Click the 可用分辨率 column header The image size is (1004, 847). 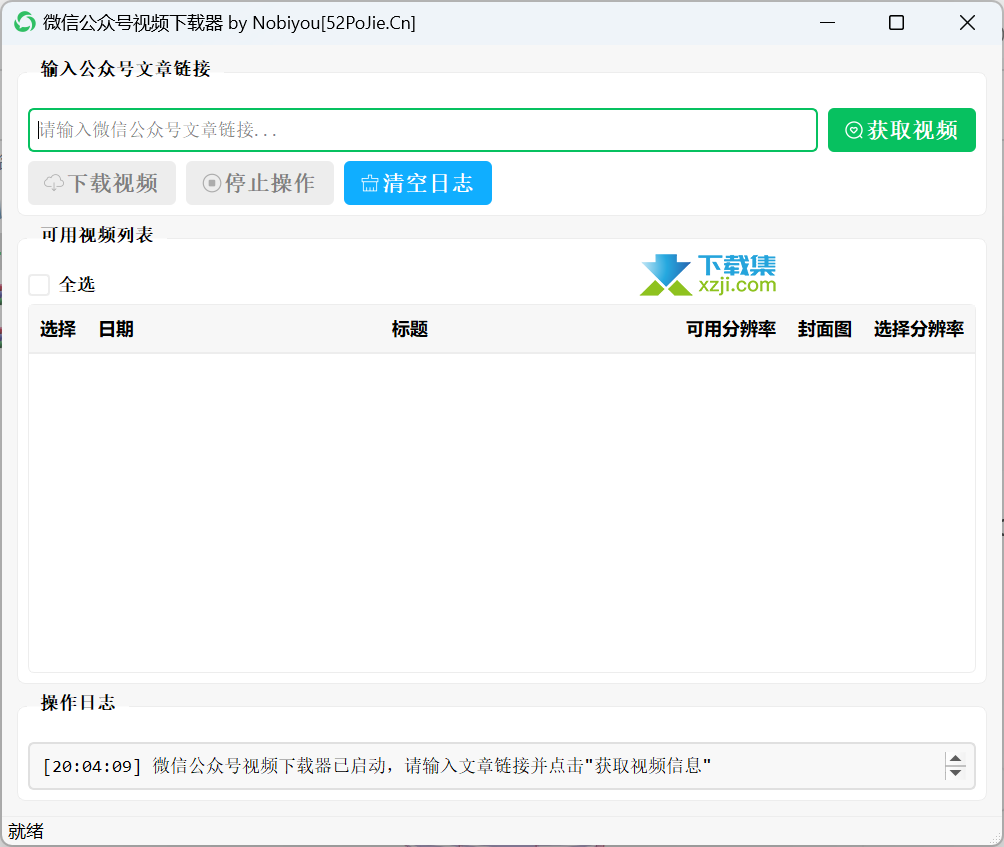pyautogui.click(x=731, y=329)
